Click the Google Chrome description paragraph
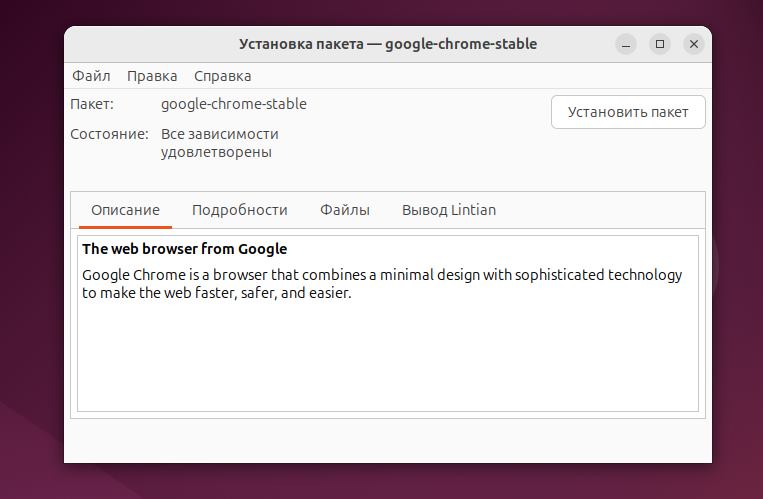 382,283
